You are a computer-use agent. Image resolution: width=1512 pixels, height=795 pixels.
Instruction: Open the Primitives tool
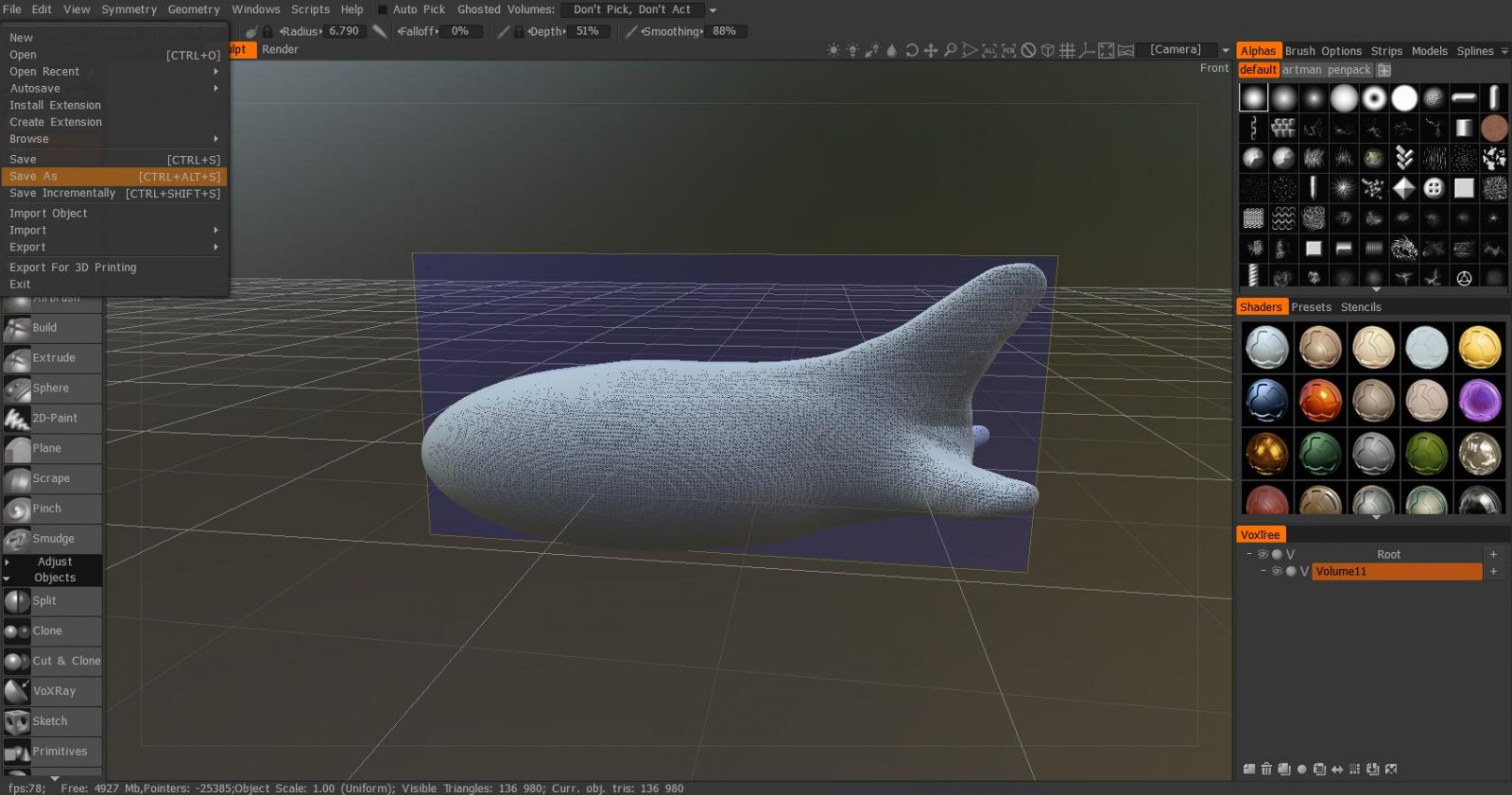coord(52,752)
